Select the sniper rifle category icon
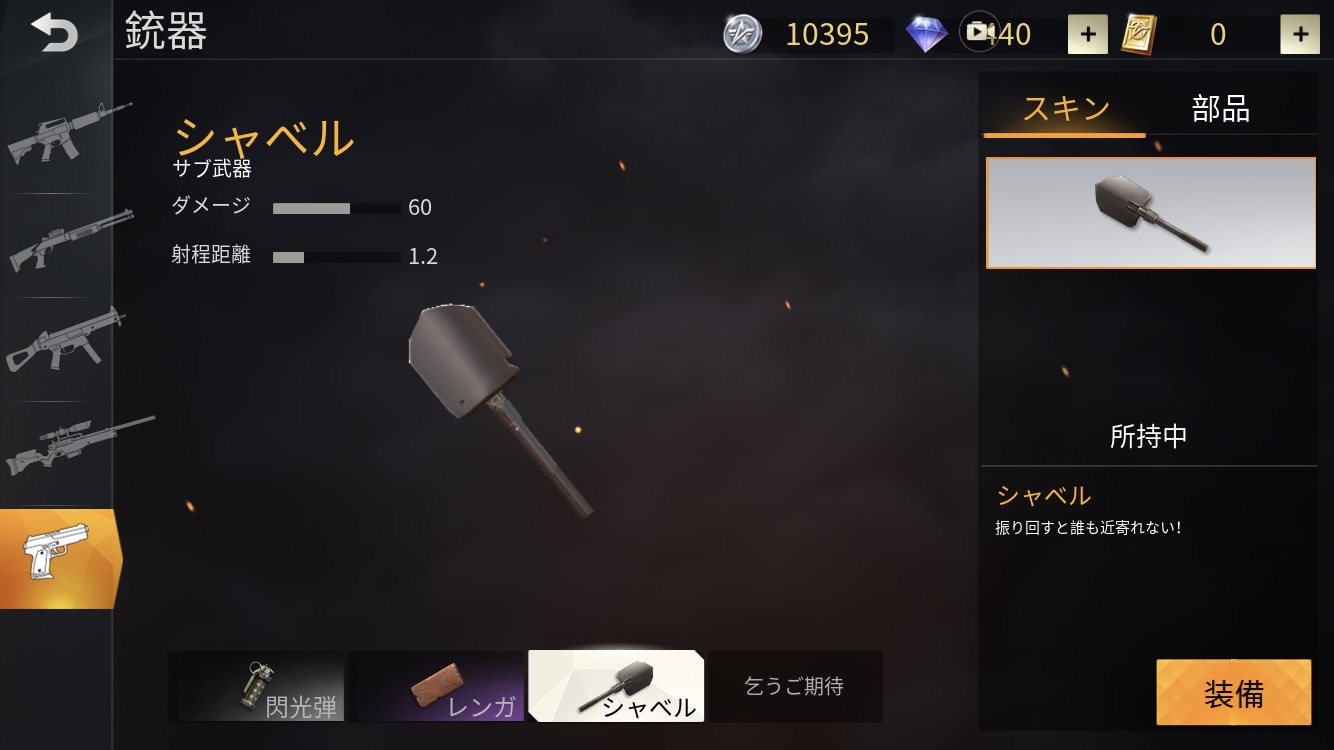 [77, 447]
